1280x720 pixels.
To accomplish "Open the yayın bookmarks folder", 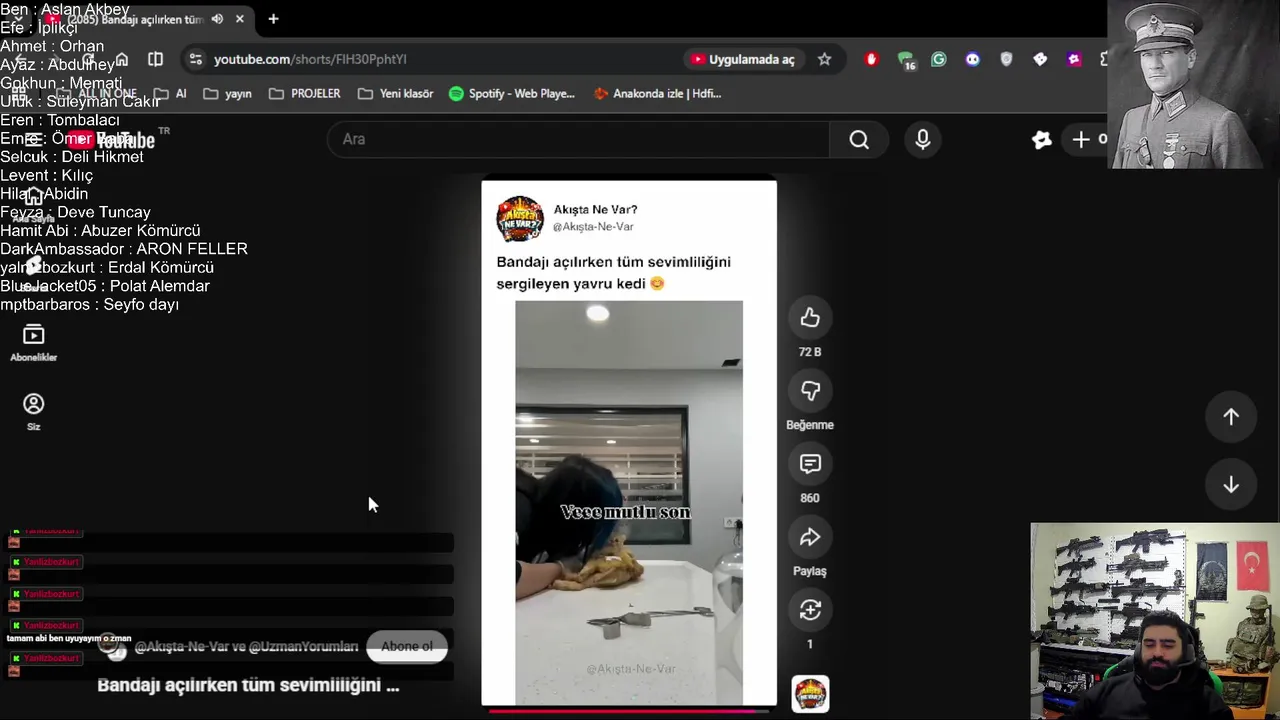I will pos(227,93).
